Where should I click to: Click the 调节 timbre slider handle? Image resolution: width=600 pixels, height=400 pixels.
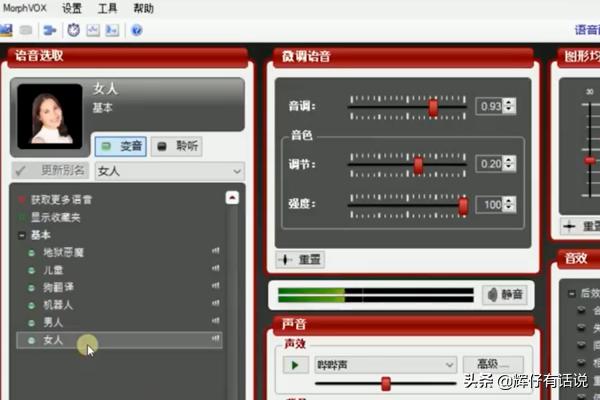(418, 165)
